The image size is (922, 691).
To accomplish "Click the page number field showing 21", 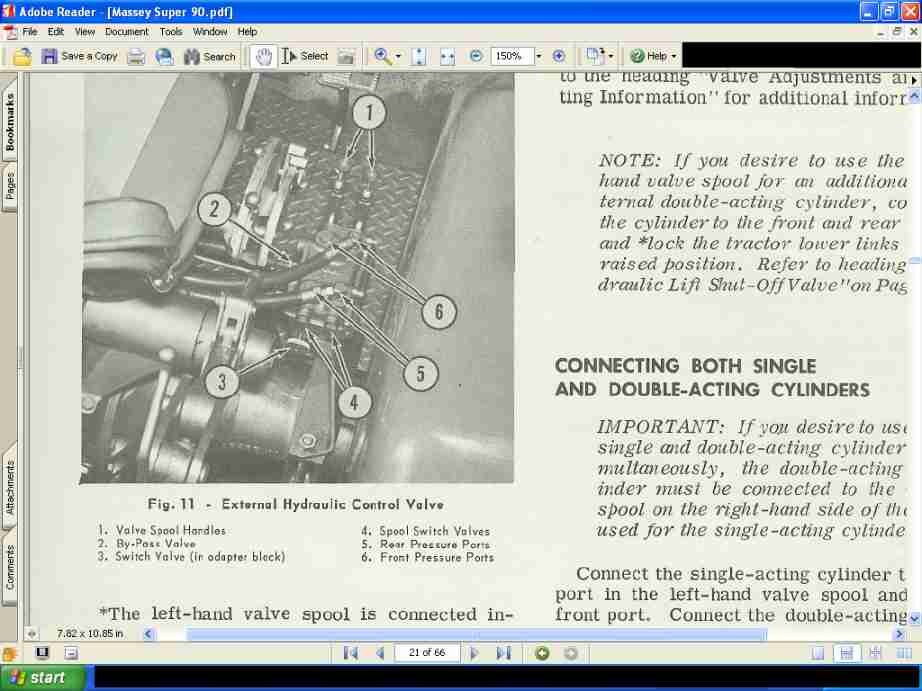I will click(427, 652).
